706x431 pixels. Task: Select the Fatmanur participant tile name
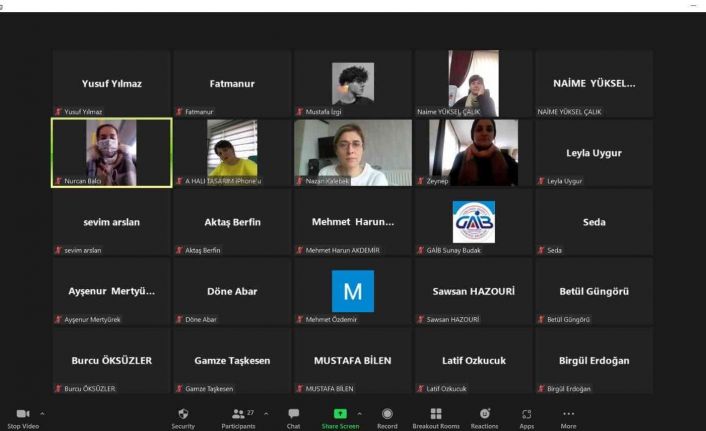pyautogui.click(x=232, y=83)
